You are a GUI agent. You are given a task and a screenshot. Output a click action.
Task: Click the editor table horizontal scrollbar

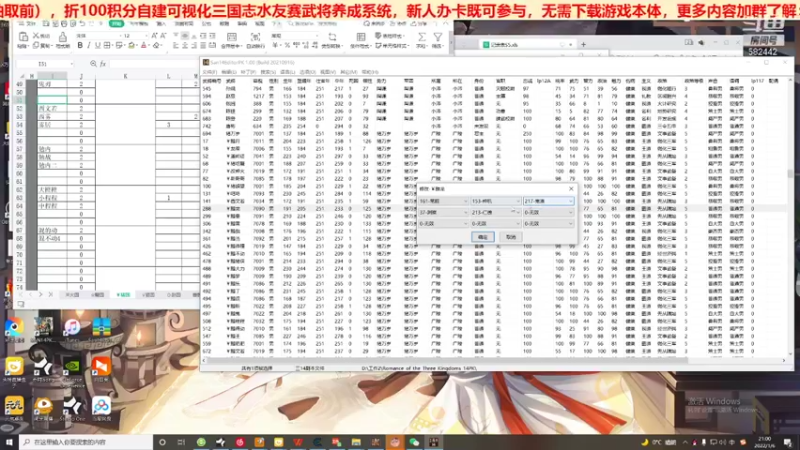494,361
